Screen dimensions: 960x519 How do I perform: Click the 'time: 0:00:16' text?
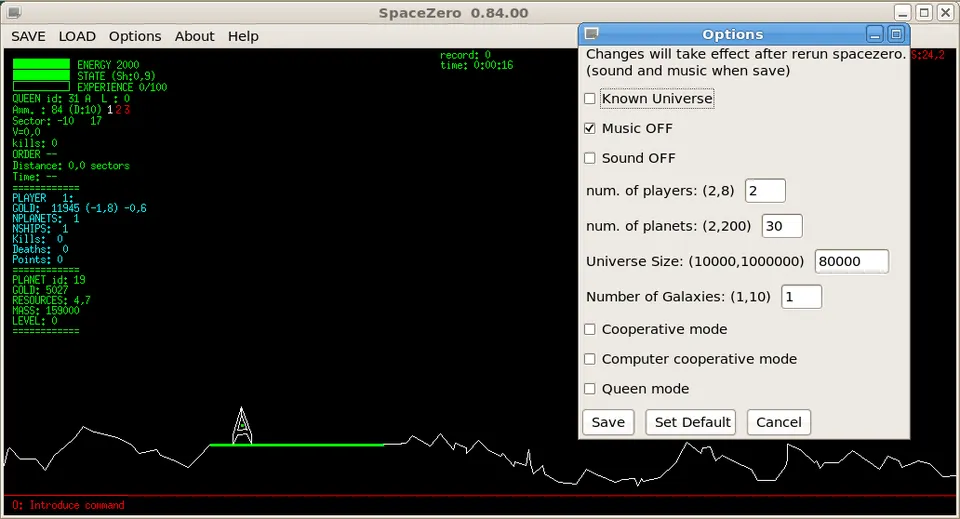coord(476,65)
